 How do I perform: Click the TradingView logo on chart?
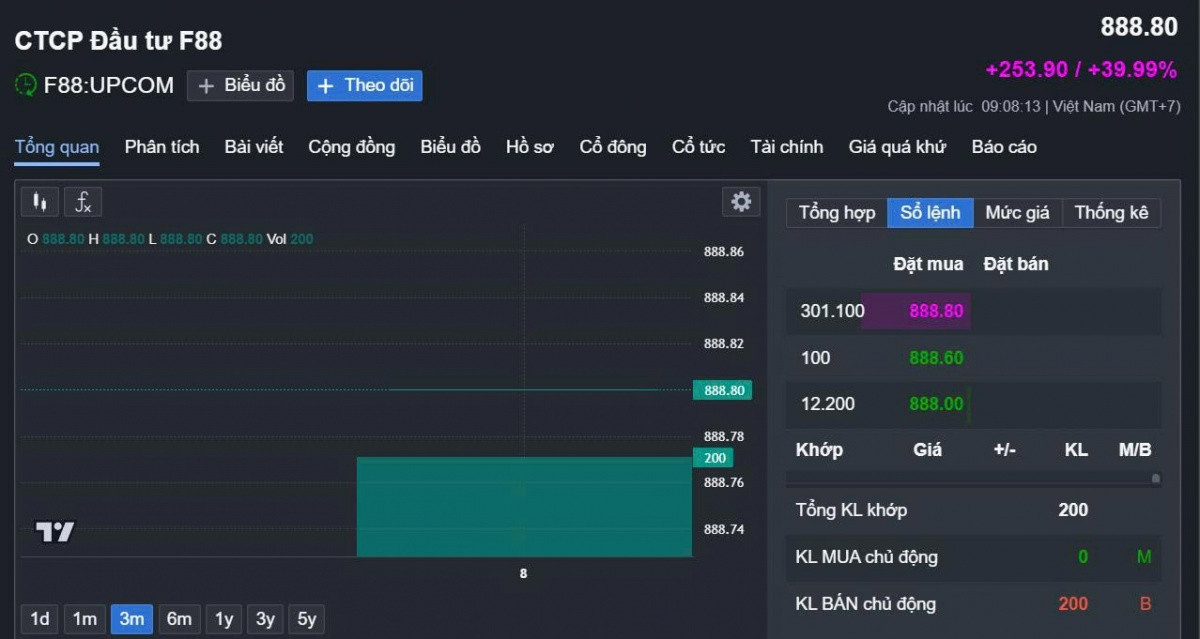(x=55, y=532)
